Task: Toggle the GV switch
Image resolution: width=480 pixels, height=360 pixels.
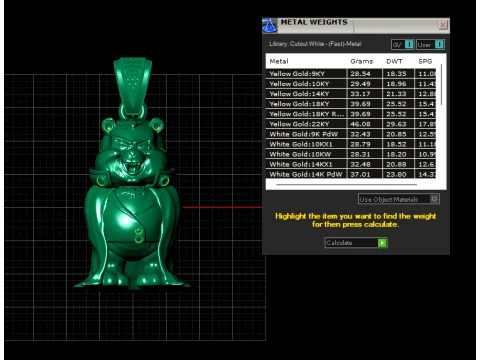Action: click(403, 44)
